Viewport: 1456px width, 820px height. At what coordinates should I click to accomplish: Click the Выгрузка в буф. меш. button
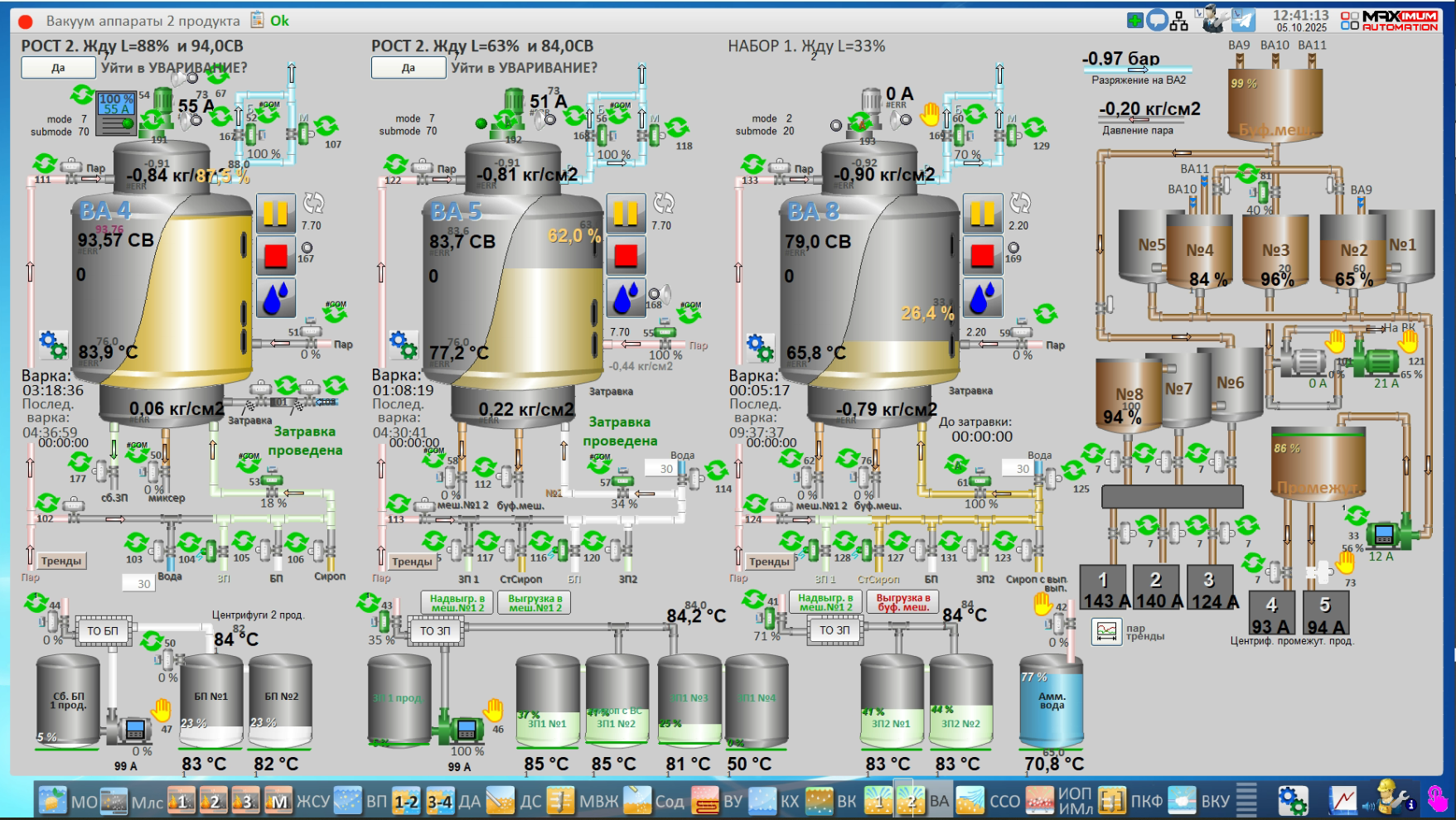[x=902, y=602]
